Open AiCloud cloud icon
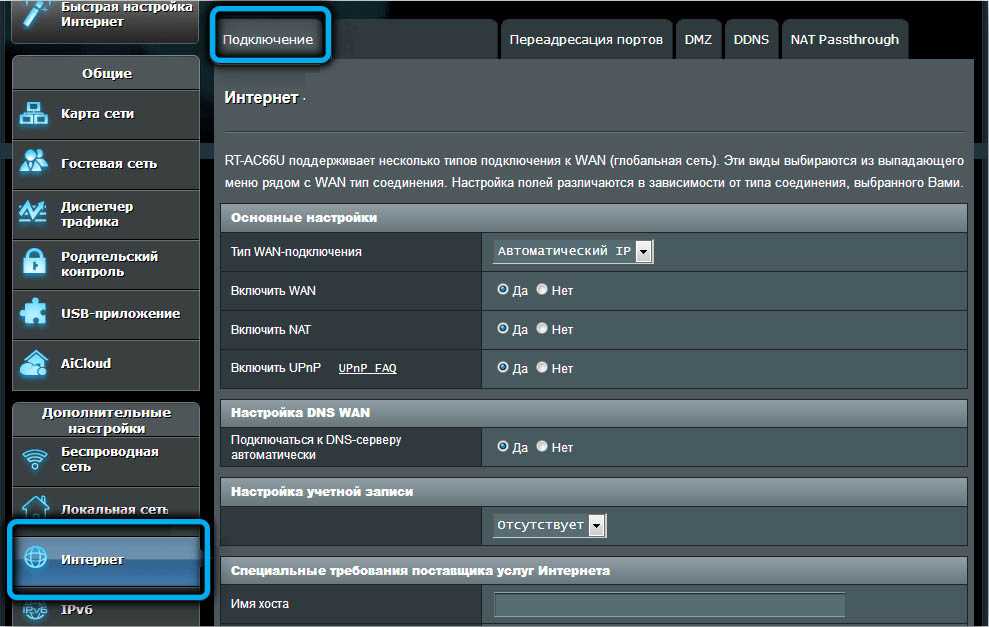 click(35, 363)
